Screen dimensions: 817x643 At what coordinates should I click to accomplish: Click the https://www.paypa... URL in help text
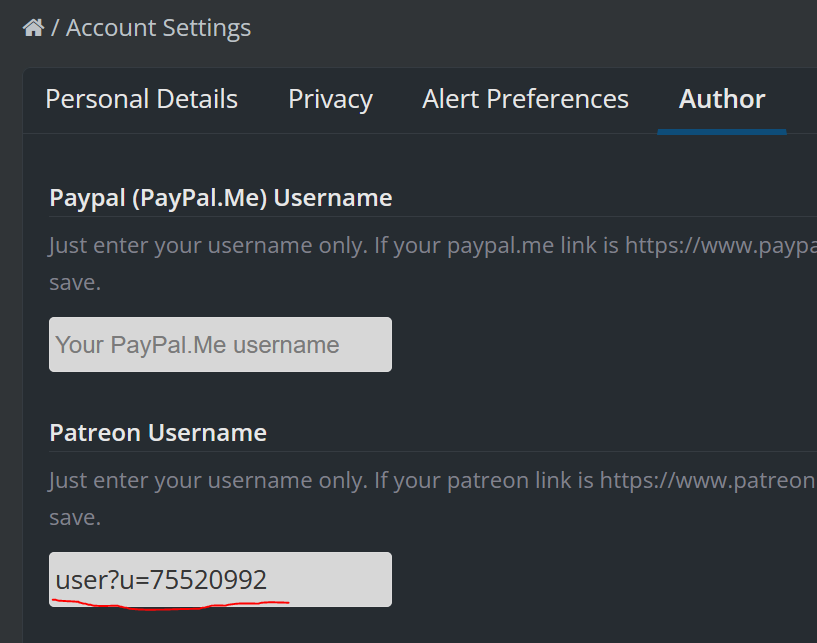tap(721, 245)
